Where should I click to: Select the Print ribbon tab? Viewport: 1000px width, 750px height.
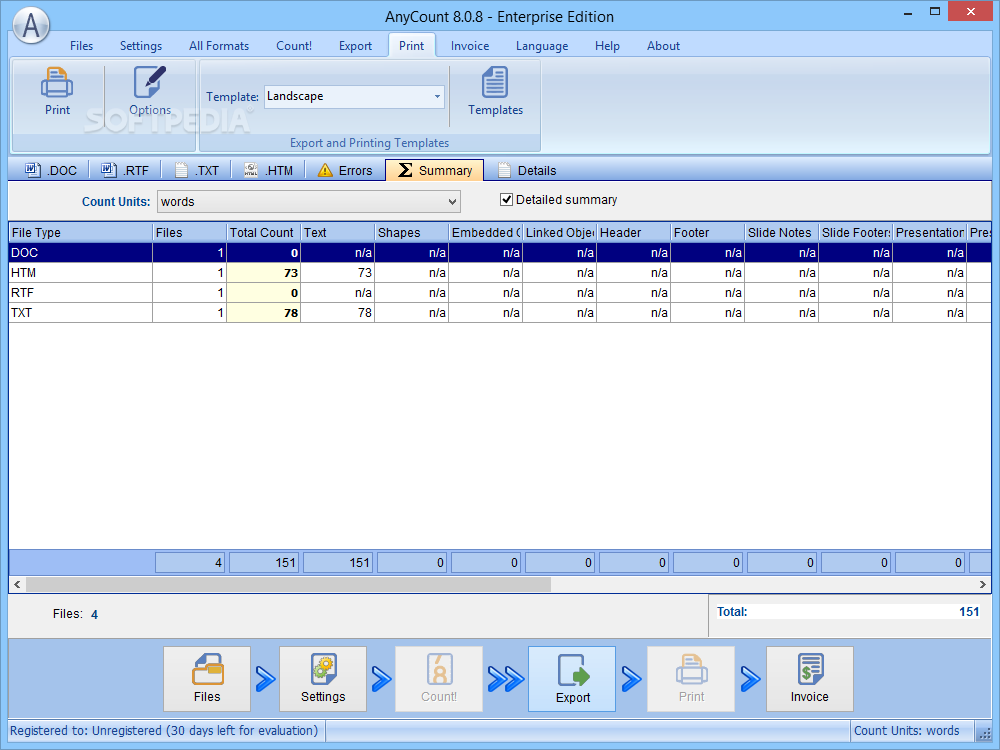point(411,46)
